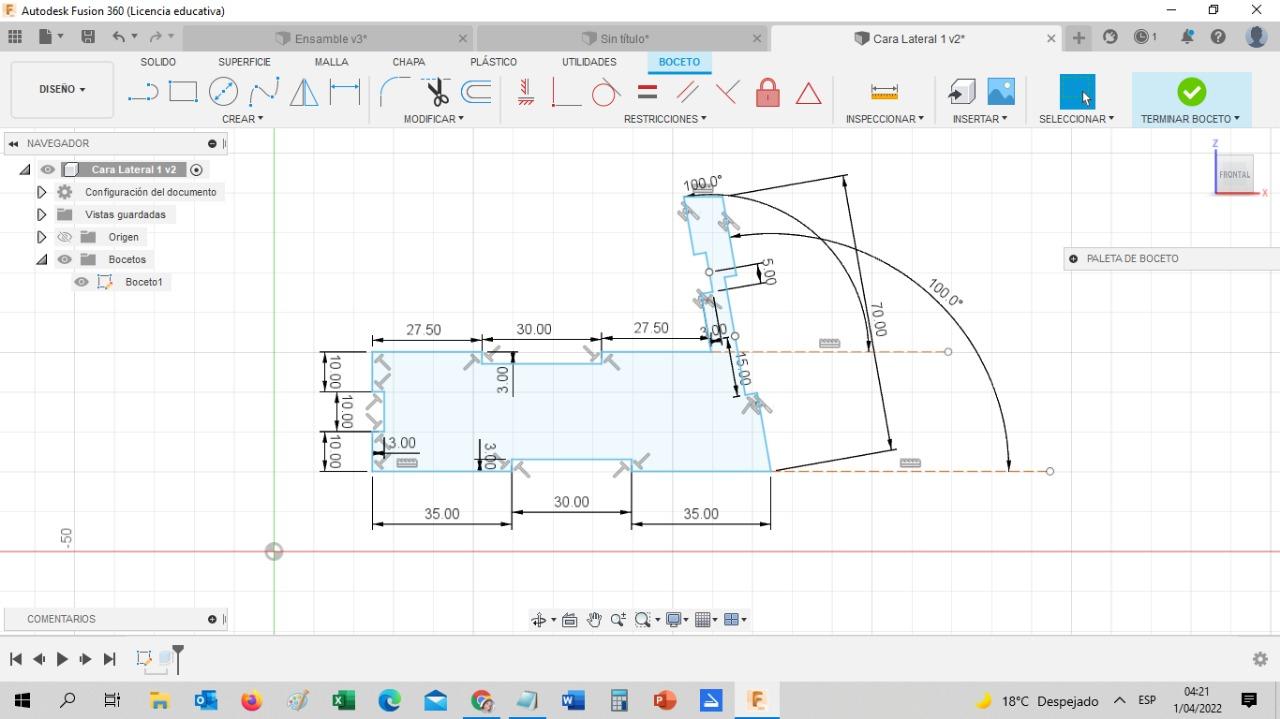Viewport: 1280px width, 719px height.
Task: Select the Center Diameter Circle tool
Action: pyautogui.click(x=223, y=92)
